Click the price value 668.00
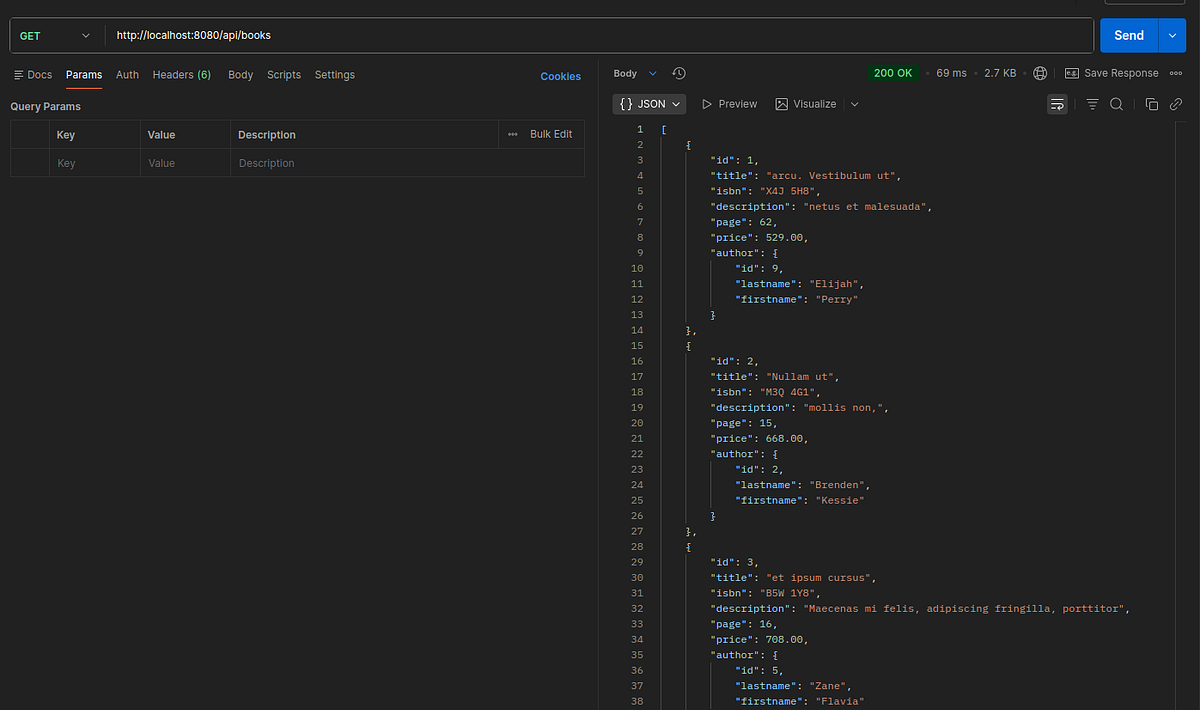The width and height of the screenshot is (1200, 710). click(784, 438)
